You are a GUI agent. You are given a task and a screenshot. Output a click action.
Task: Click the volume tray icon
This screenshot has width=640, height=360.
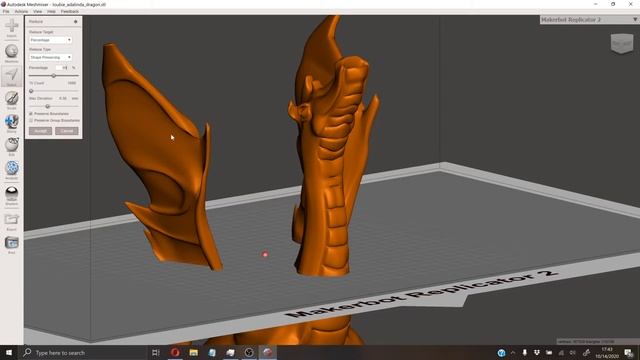click(x=573, y=353)
